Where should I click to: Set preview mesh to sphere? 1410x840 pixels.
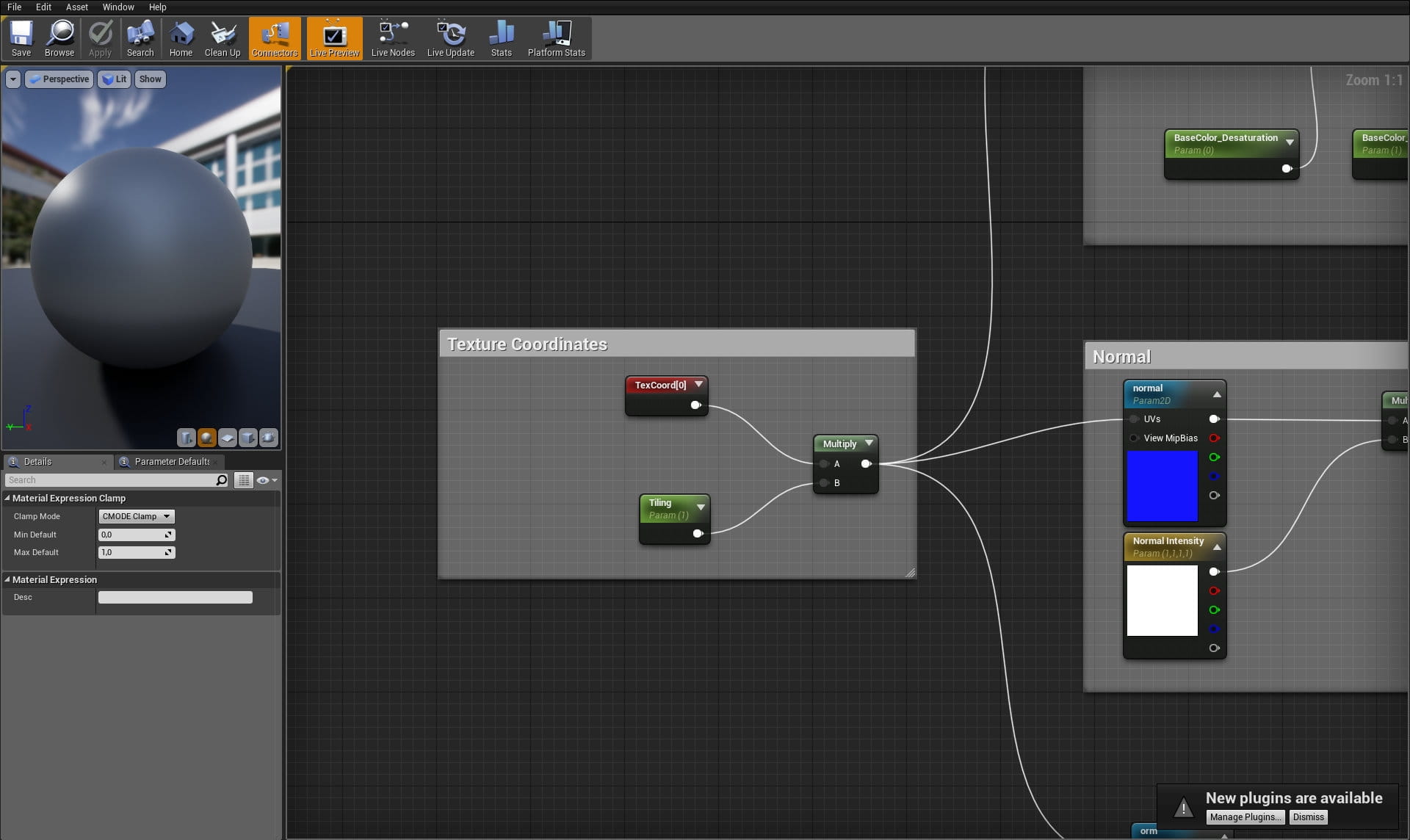point(207,438)
